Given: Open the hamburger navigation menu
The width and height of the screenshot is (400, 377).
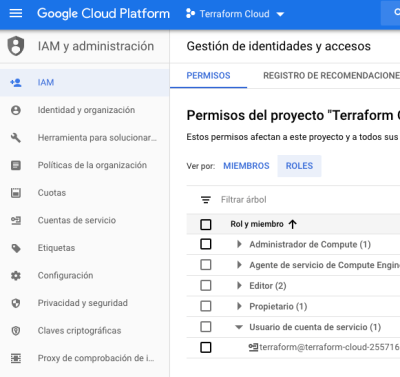Looking at the screenshot, I should (16, 13).
